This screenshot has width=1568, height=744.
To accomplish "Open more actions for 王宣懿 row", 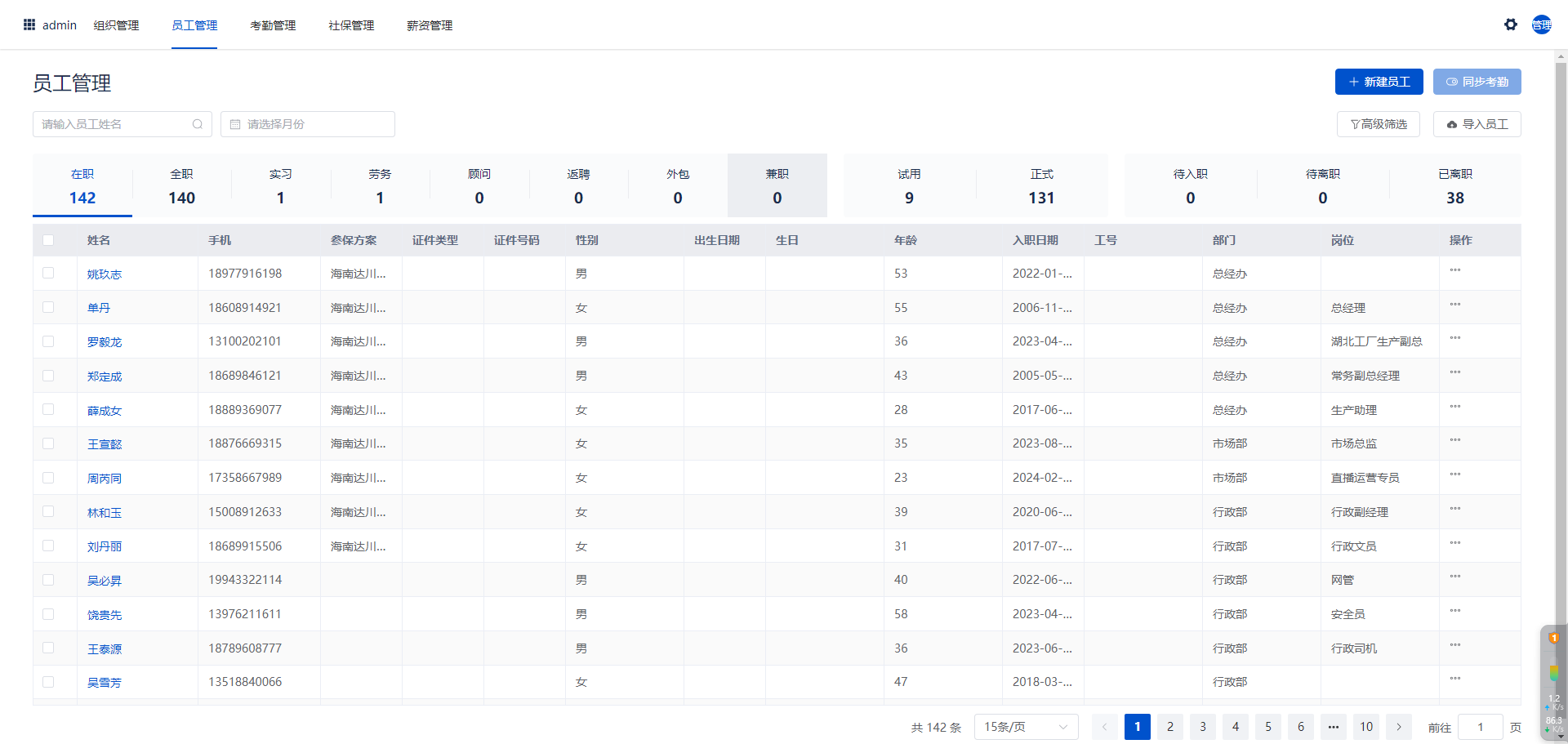I will click(x=1454, y=441).
